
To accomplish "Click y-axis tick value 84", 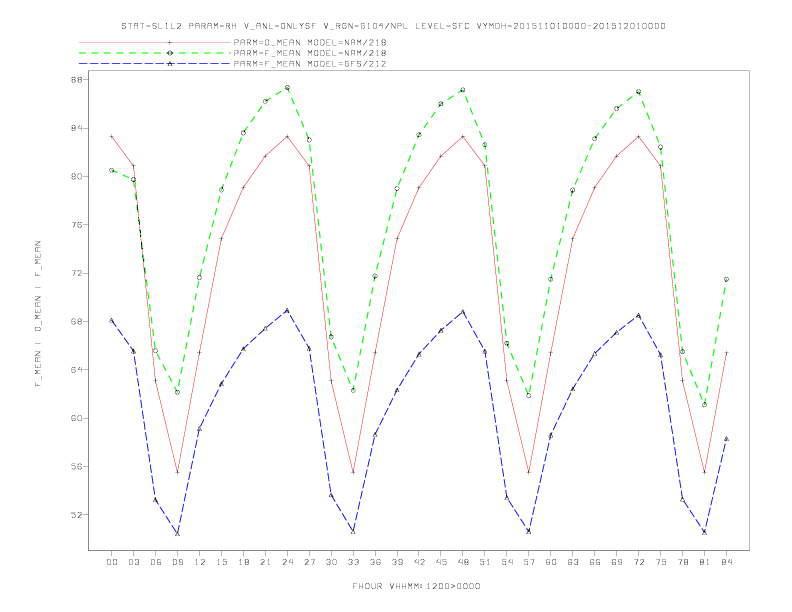I will [77, 128].
